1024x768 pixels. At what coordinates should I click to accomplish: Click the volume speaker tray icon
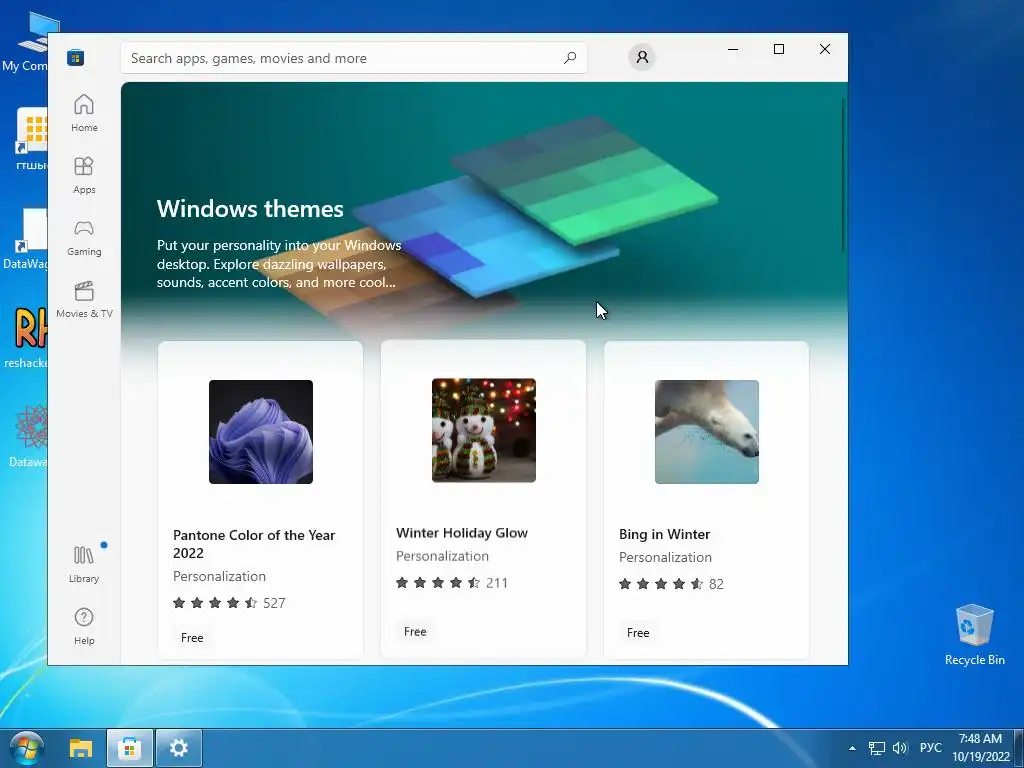pos(900,748)
